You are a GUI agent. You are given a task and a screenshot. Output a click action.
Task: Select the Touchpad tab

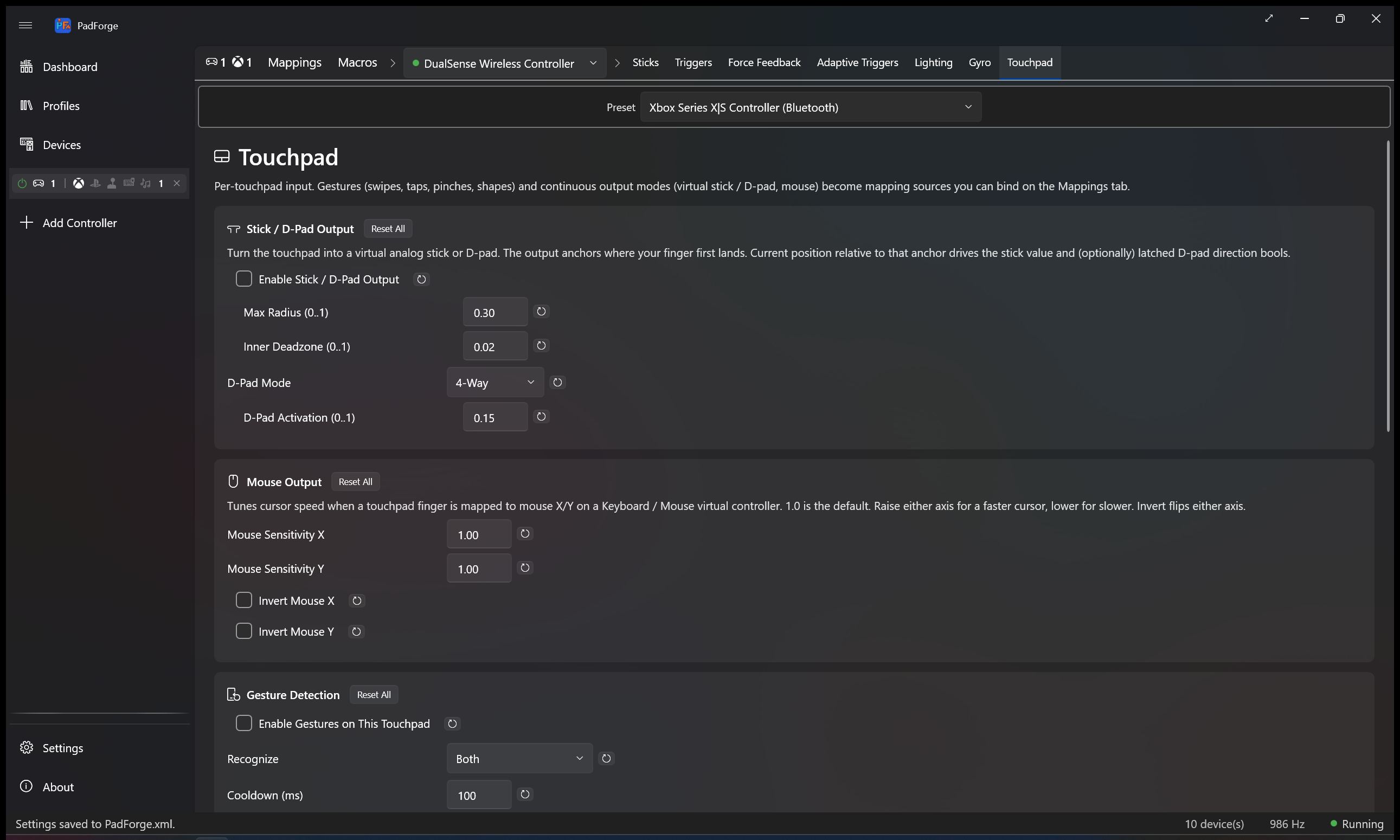click(x=1030, y=62)
